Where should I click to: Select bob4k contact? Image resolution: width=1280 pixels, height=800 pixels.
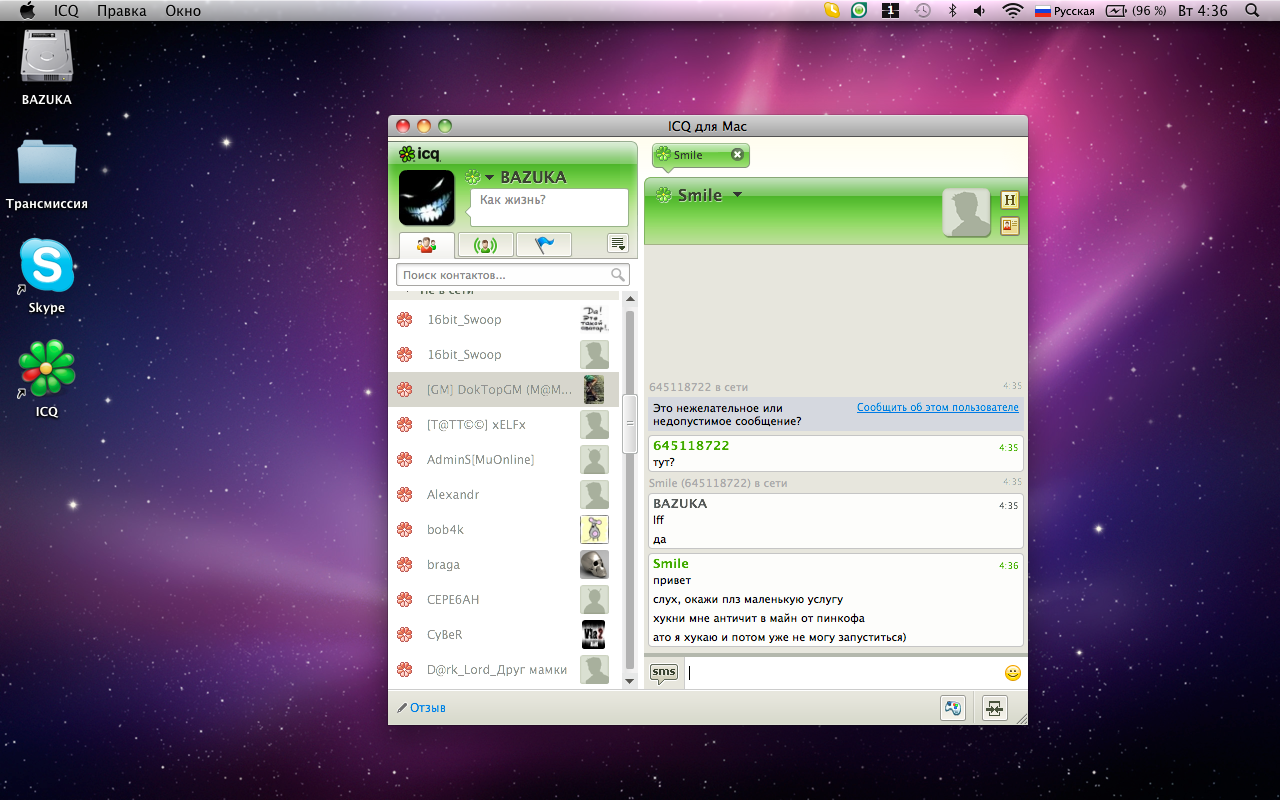point(504,529)
